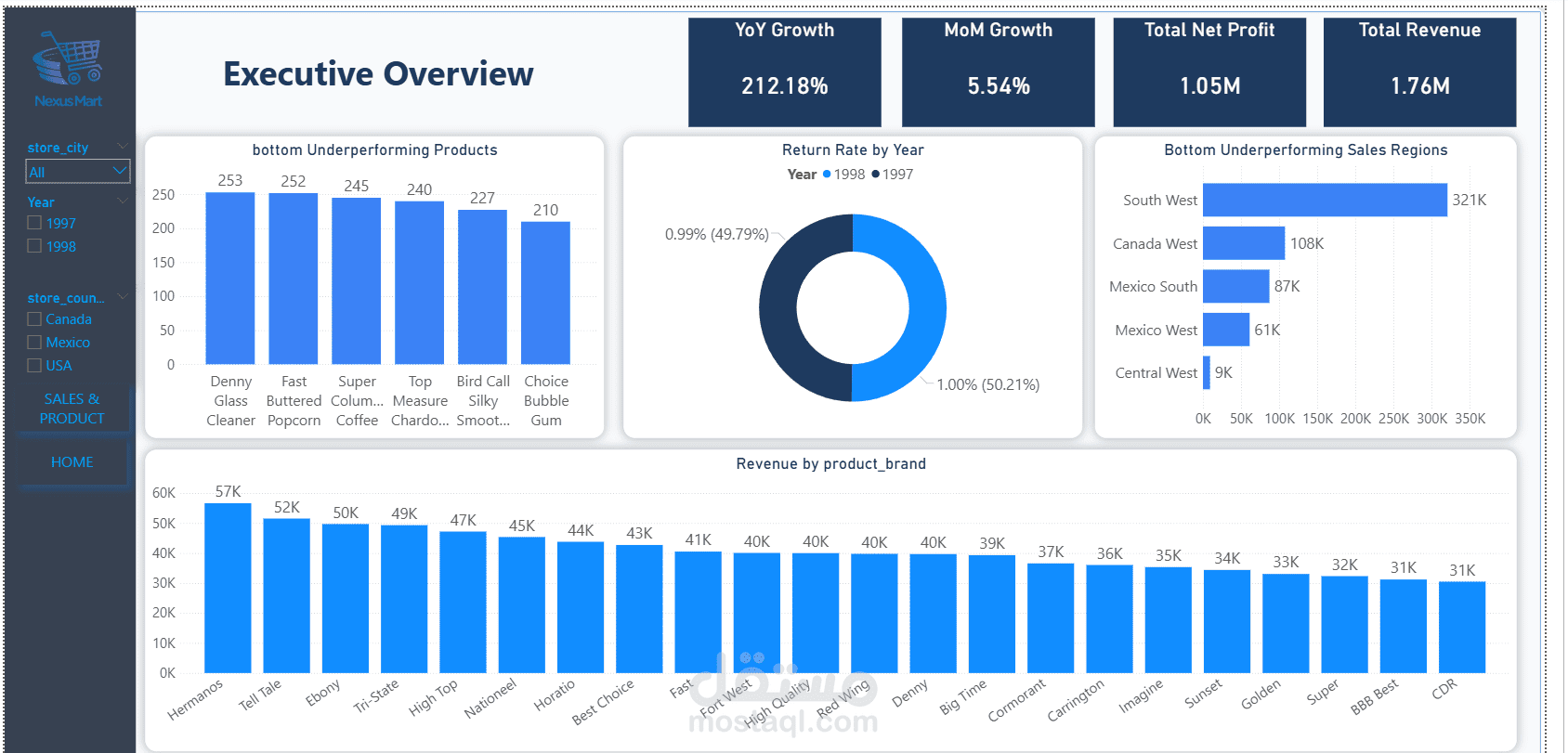Click the Nationeel brand revenue bar
Screen dimensions: 1568x753
[522, 605]
